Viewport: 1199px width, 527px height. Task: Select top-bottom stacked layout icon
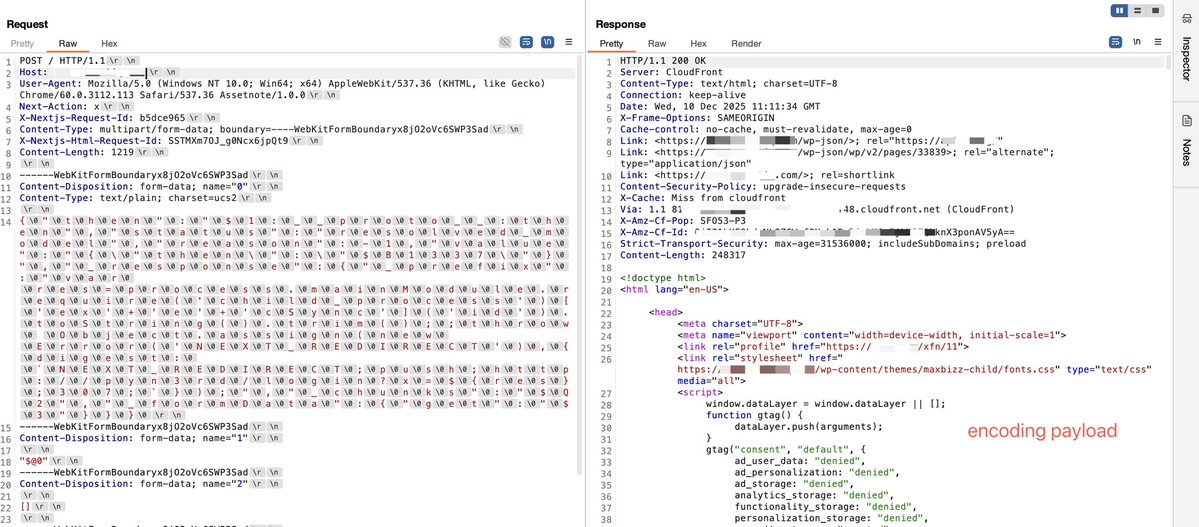coord(1138,11)
